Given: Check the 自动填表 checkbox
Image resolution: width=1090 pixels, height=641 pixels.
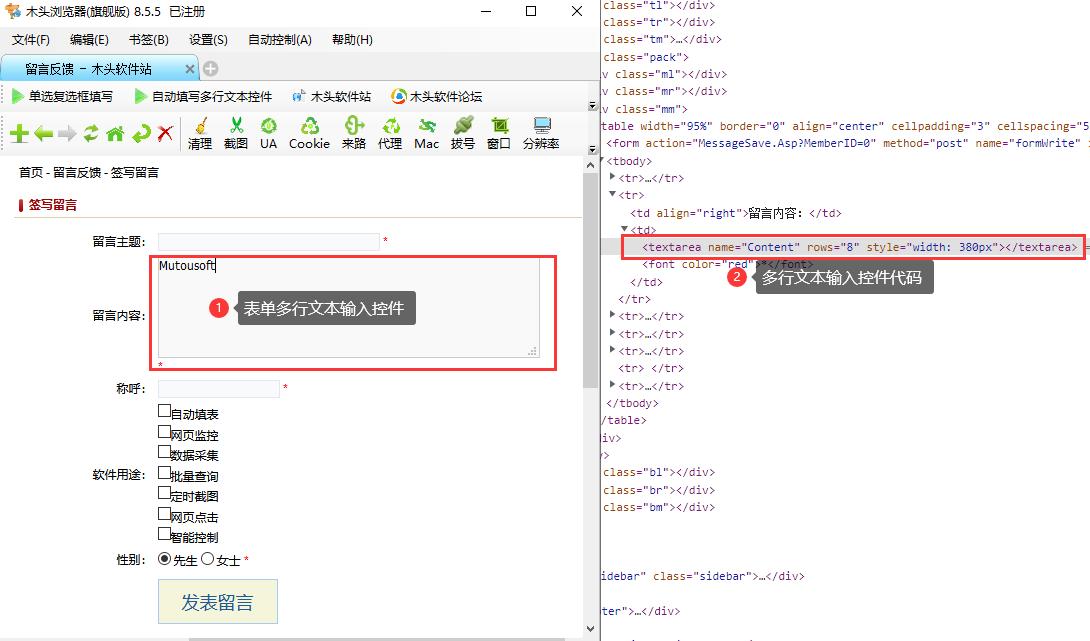Looking at the screenshot, I should tap(164, 411).
